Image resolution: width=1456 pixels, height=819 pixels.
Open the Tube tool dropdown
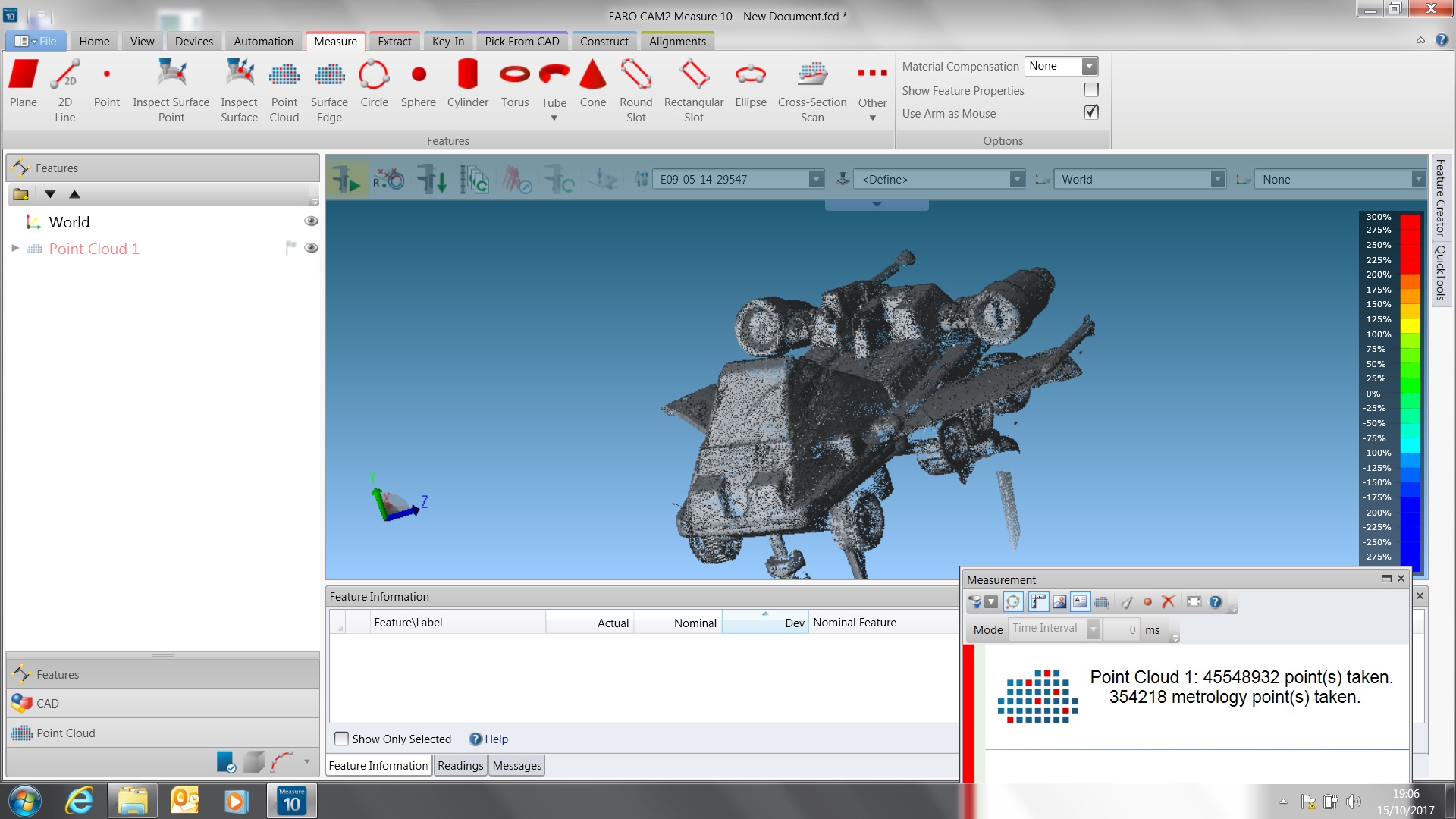pyautogui.click(x=554, y=118)
